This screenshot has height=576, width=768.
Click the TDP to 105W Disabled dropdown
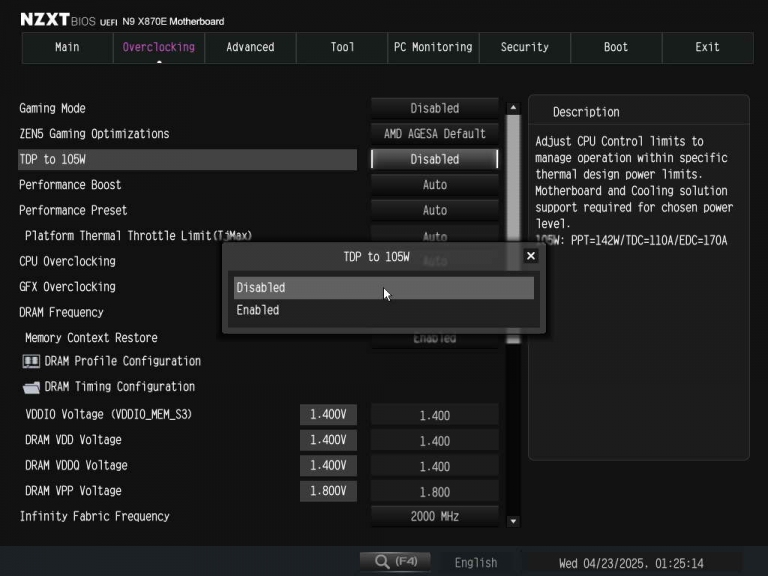point(434,159)
